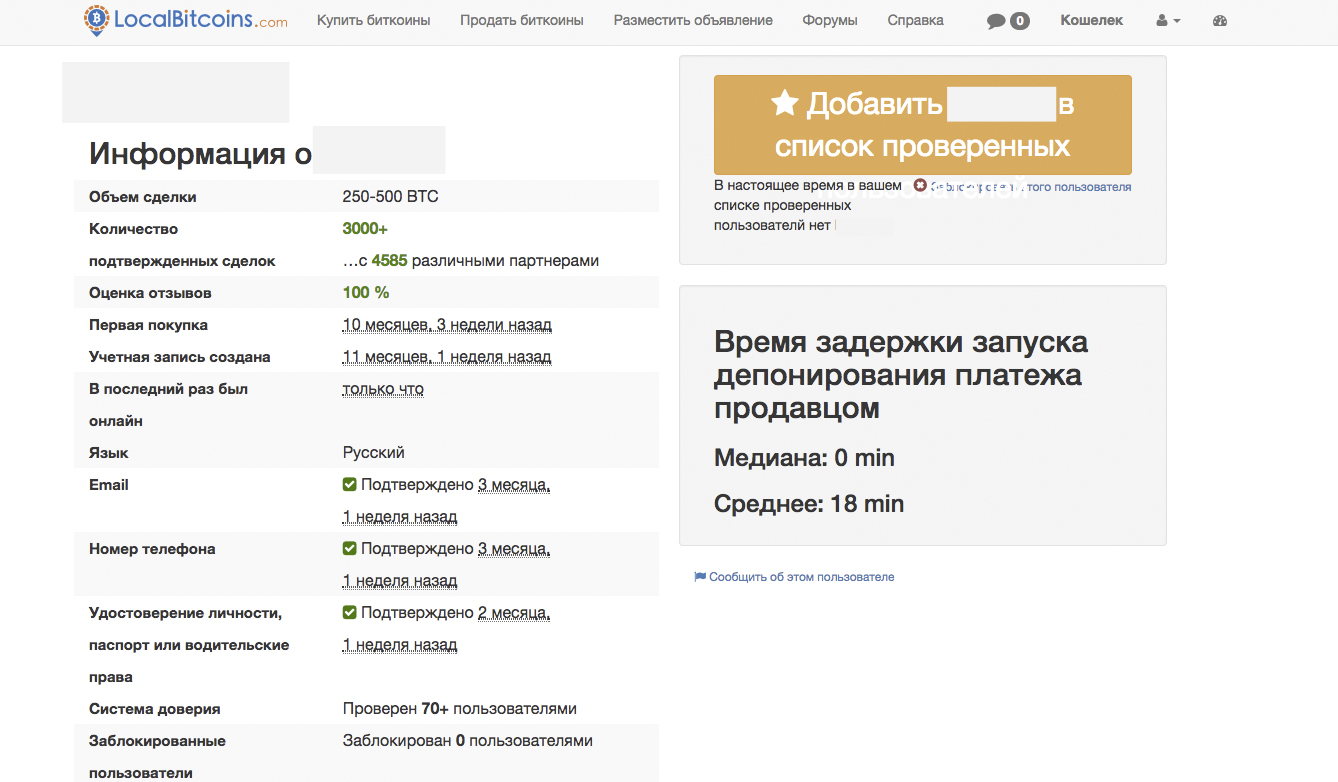Viewport: 1338px width, 782px height.
Task: Open messages via speech bubble icon
Action: [x=996, y=21]
